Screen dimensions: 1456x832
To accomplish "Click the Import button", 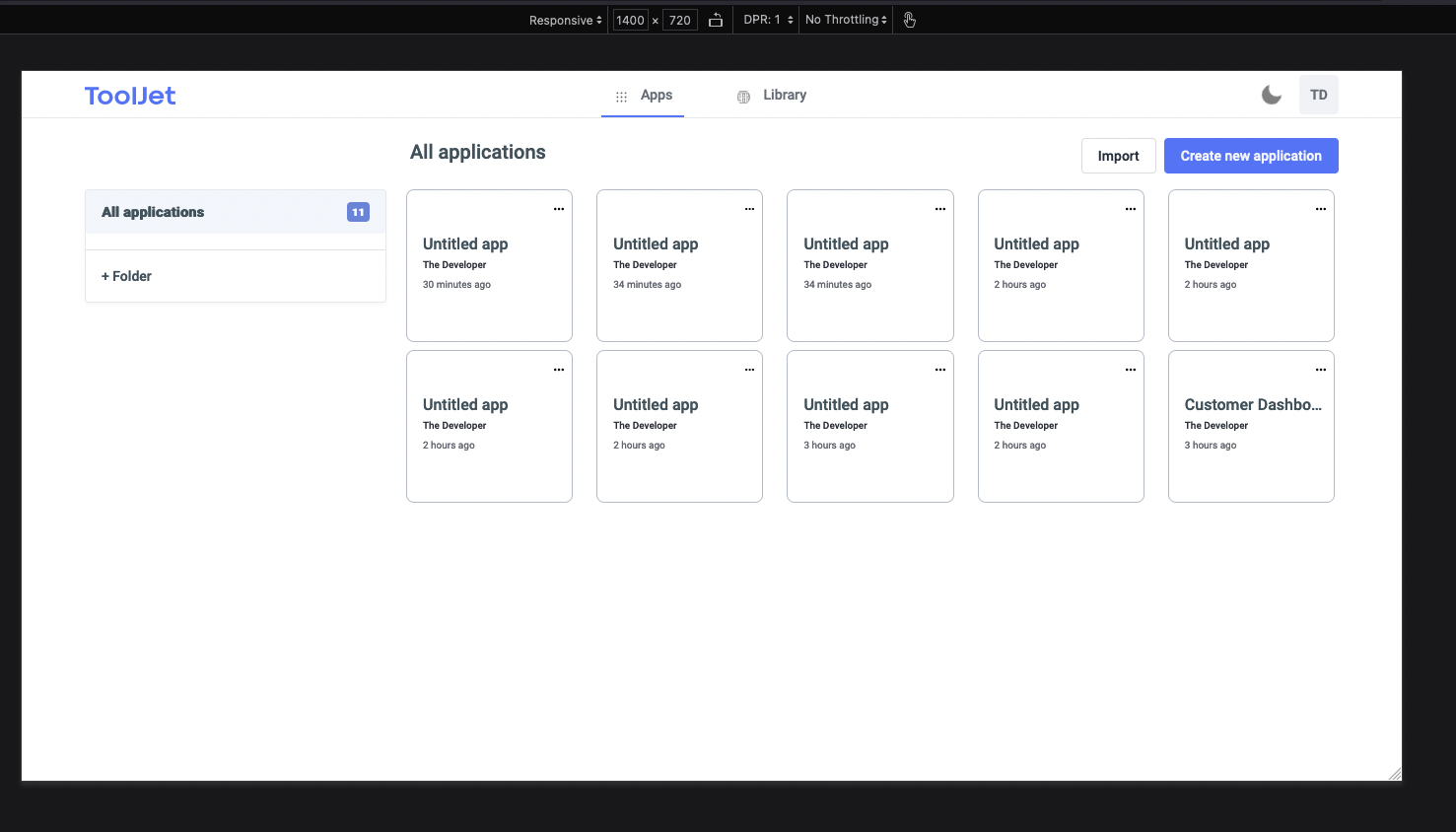I will tap(1118, 156).
